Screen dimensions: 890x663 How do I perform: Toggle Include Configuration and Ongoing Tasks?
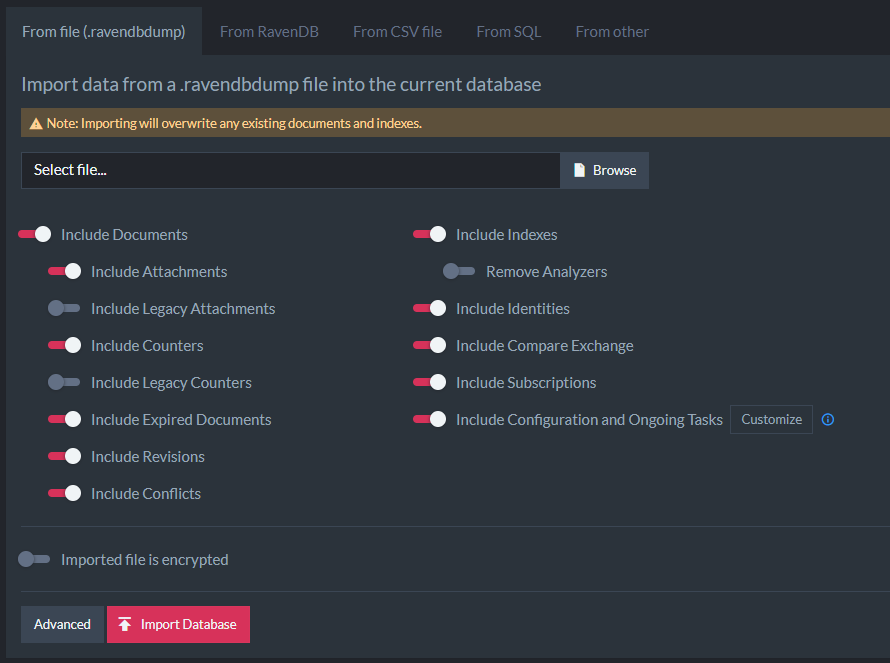click(430, 419)
